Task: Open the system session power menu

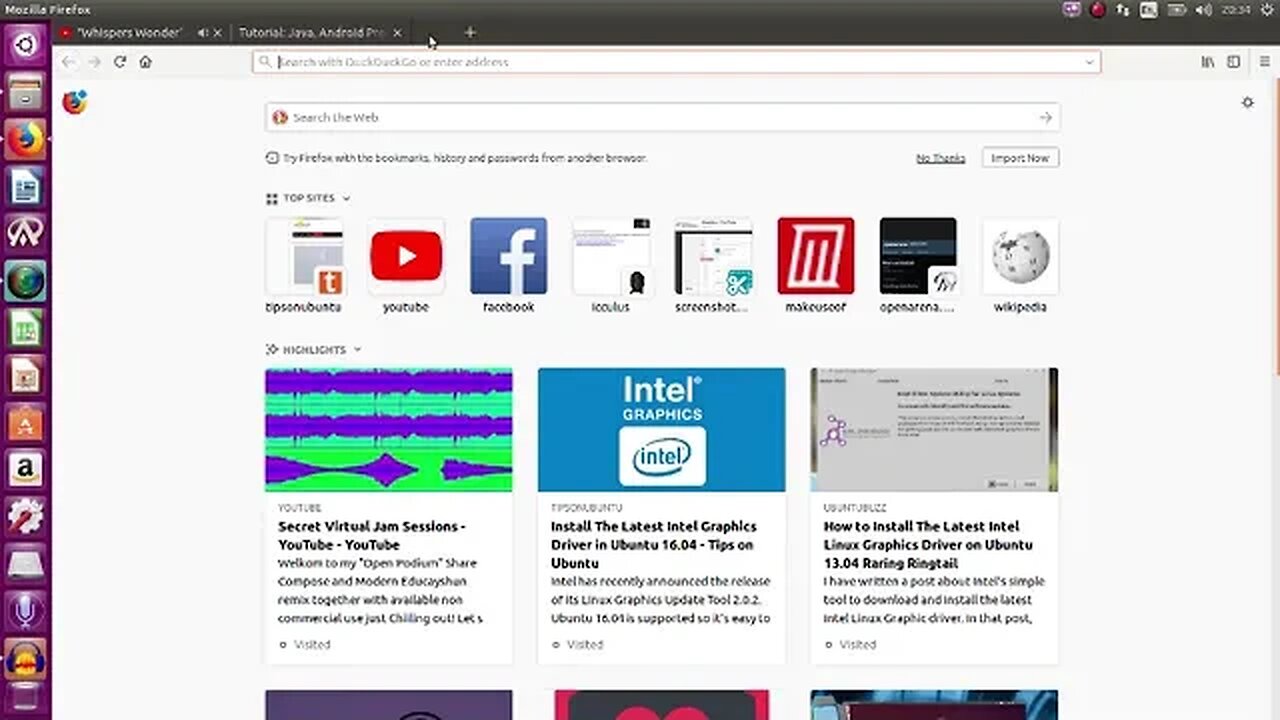Action: pyautogui.click(x=1265, y=10)
